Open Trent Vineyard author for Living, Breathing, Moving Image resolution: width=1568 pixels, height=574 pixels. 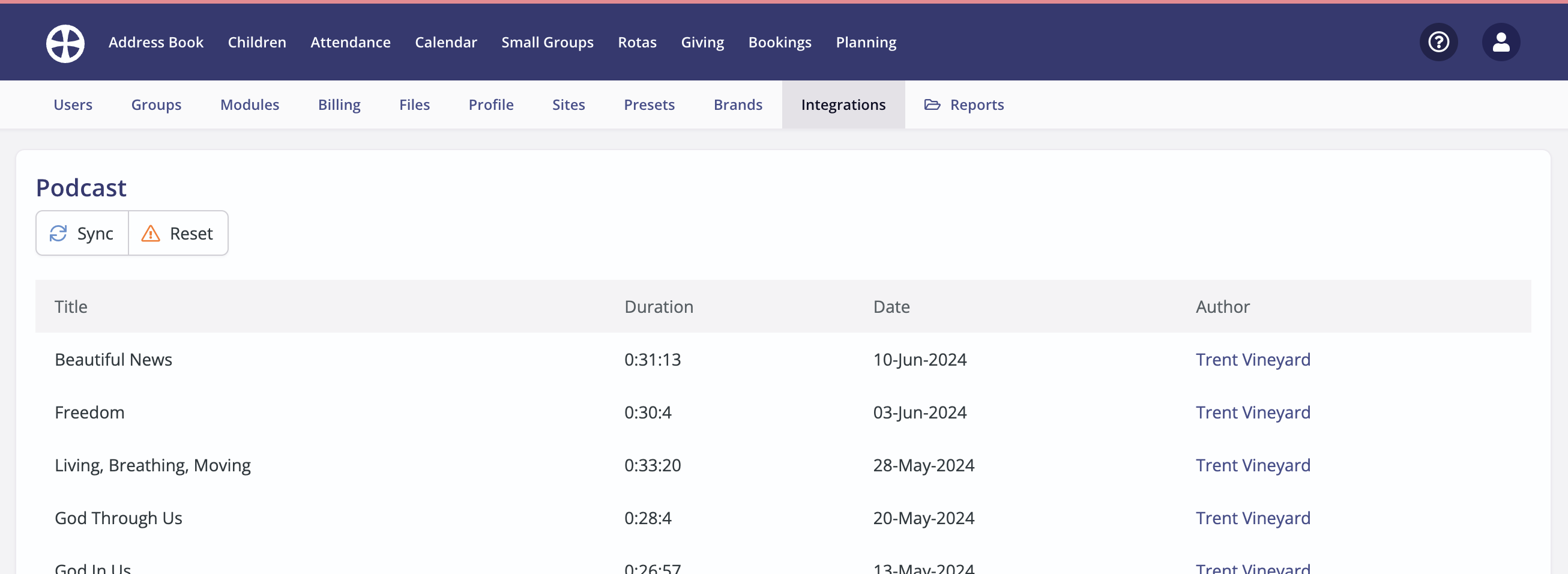click(x=1253, y=465)
